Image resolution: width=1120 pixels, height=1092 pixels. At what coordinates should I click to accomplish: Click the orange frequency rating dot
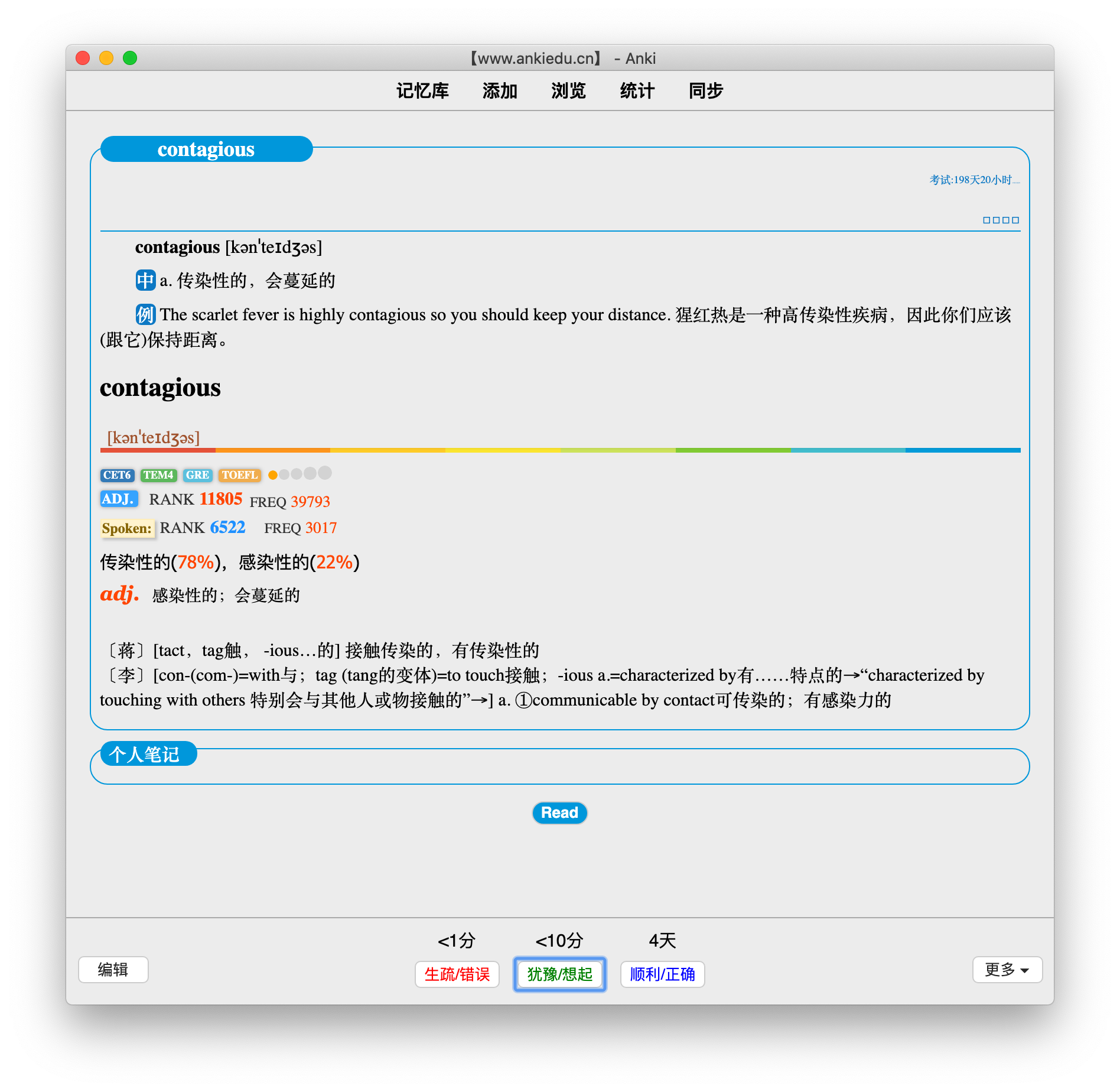tap(273, 475)
